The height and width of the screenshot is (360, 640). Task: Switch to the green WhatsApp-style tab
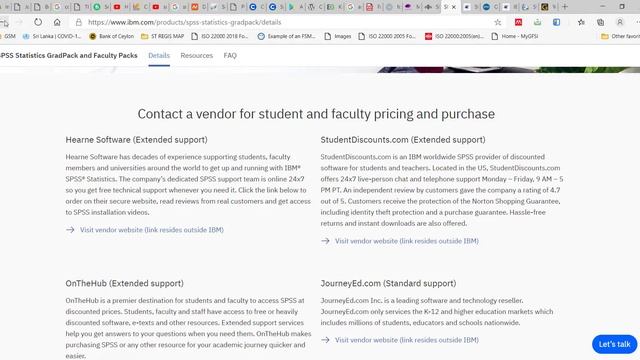(x=97, y=7)
